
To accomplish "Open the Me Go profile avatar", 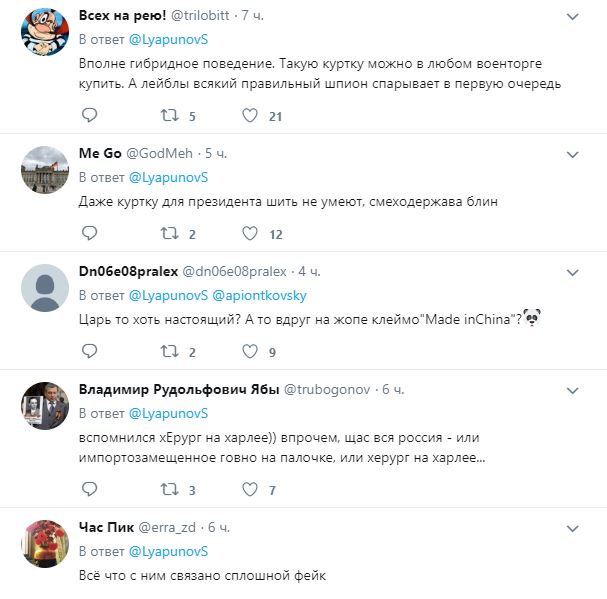I will click(44, 170).
